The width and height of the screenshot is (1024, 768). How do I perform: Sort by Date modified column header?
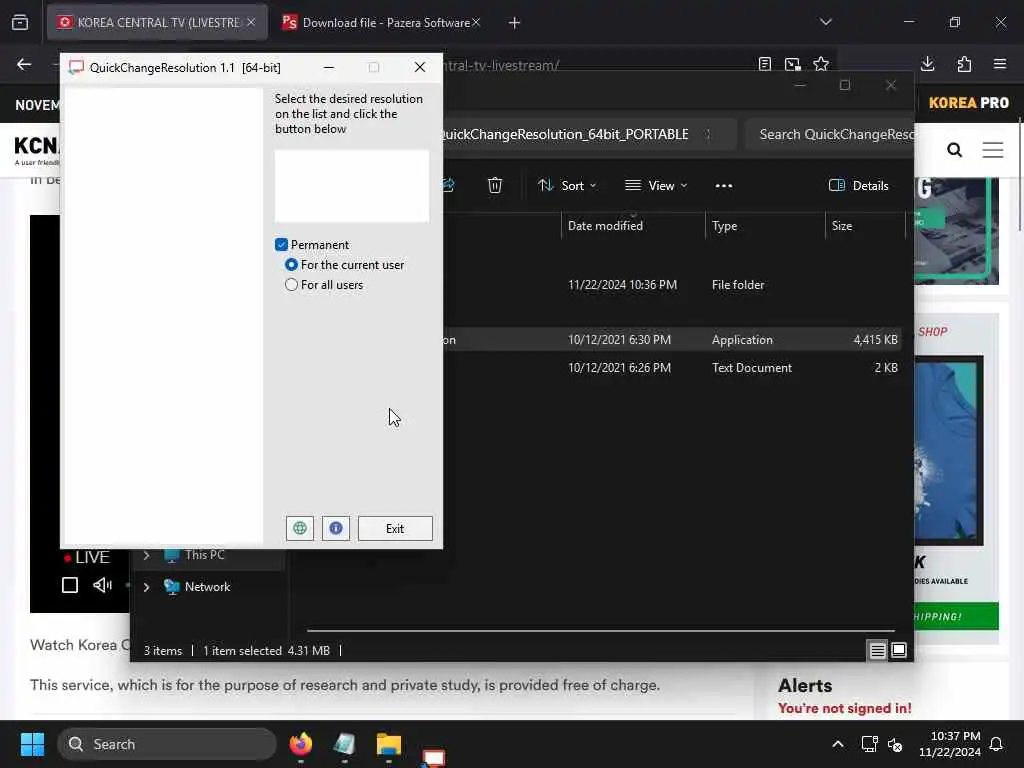(x=605, y=226)
